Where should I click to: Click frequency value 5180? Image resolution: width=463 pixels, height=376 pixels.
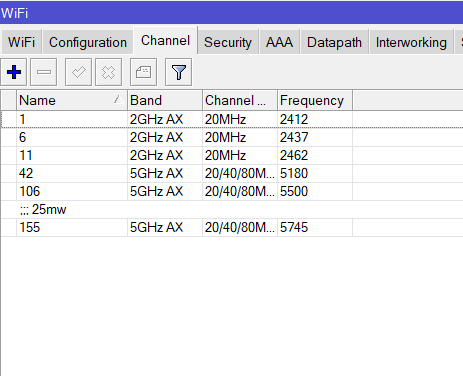(x=294, y=173)
